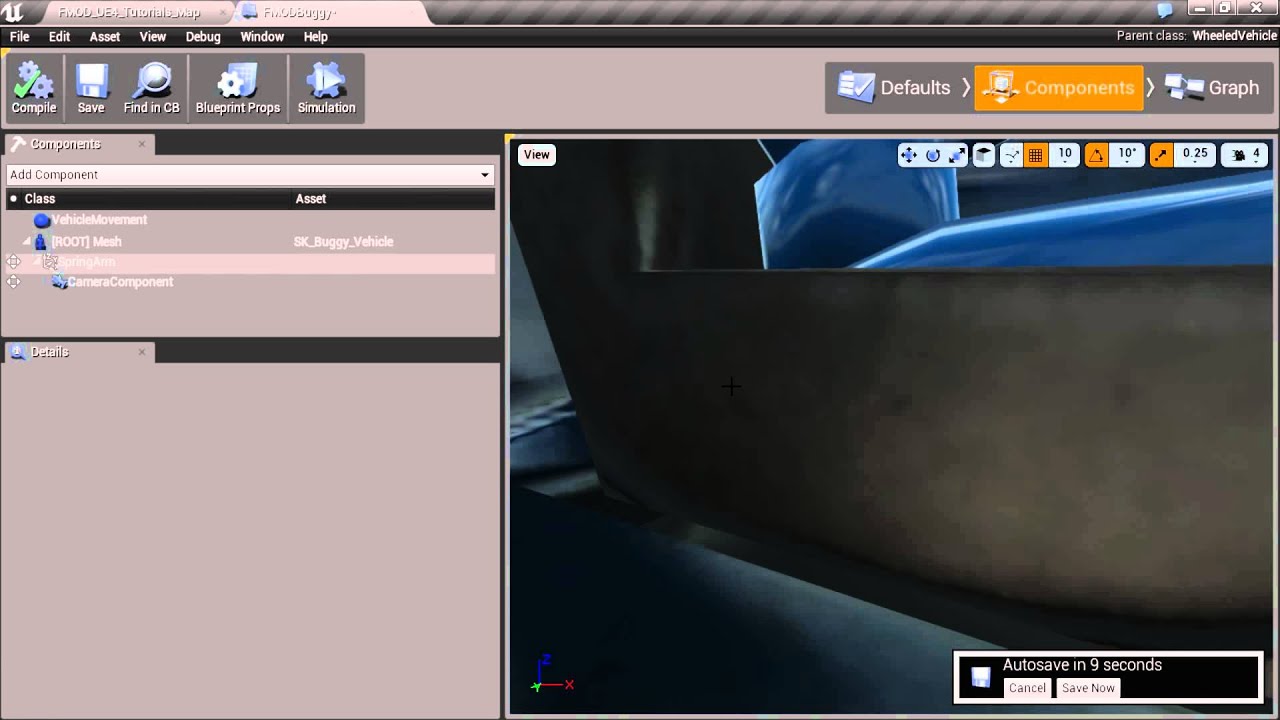Open Find in CB
The height and width of the screenshot is (720, 1280).
click(x=151, y=87)
